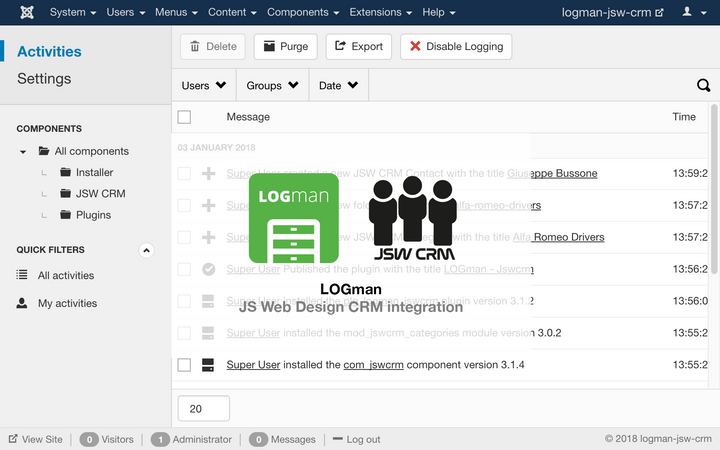The height and width of the screenshot is (450, 720).
Task: Click the plus icon on alfa-romeo-drivers row
Action: 208,205
